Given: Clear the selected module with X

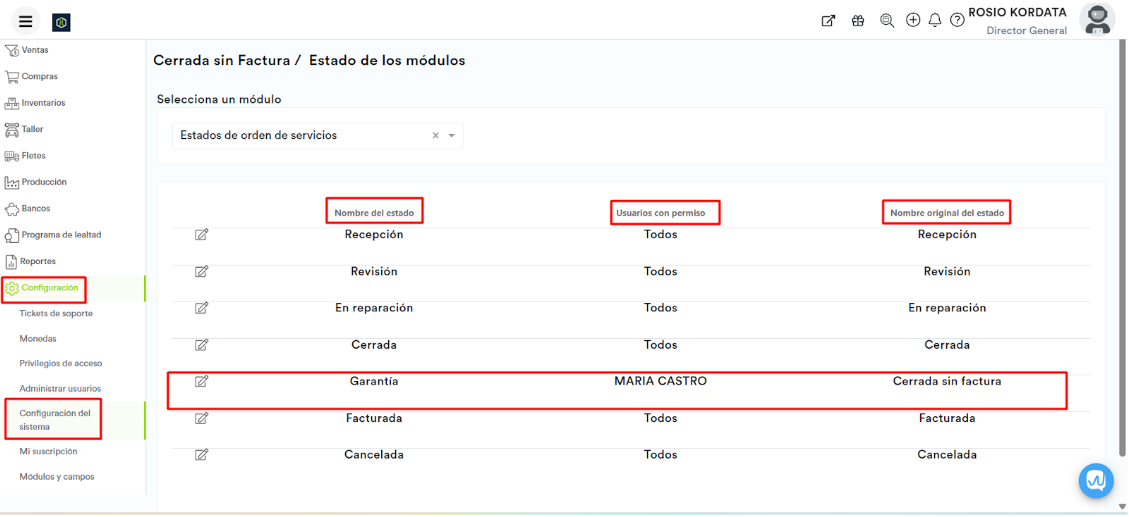Looking at the screenshot, I should point(435,136).
